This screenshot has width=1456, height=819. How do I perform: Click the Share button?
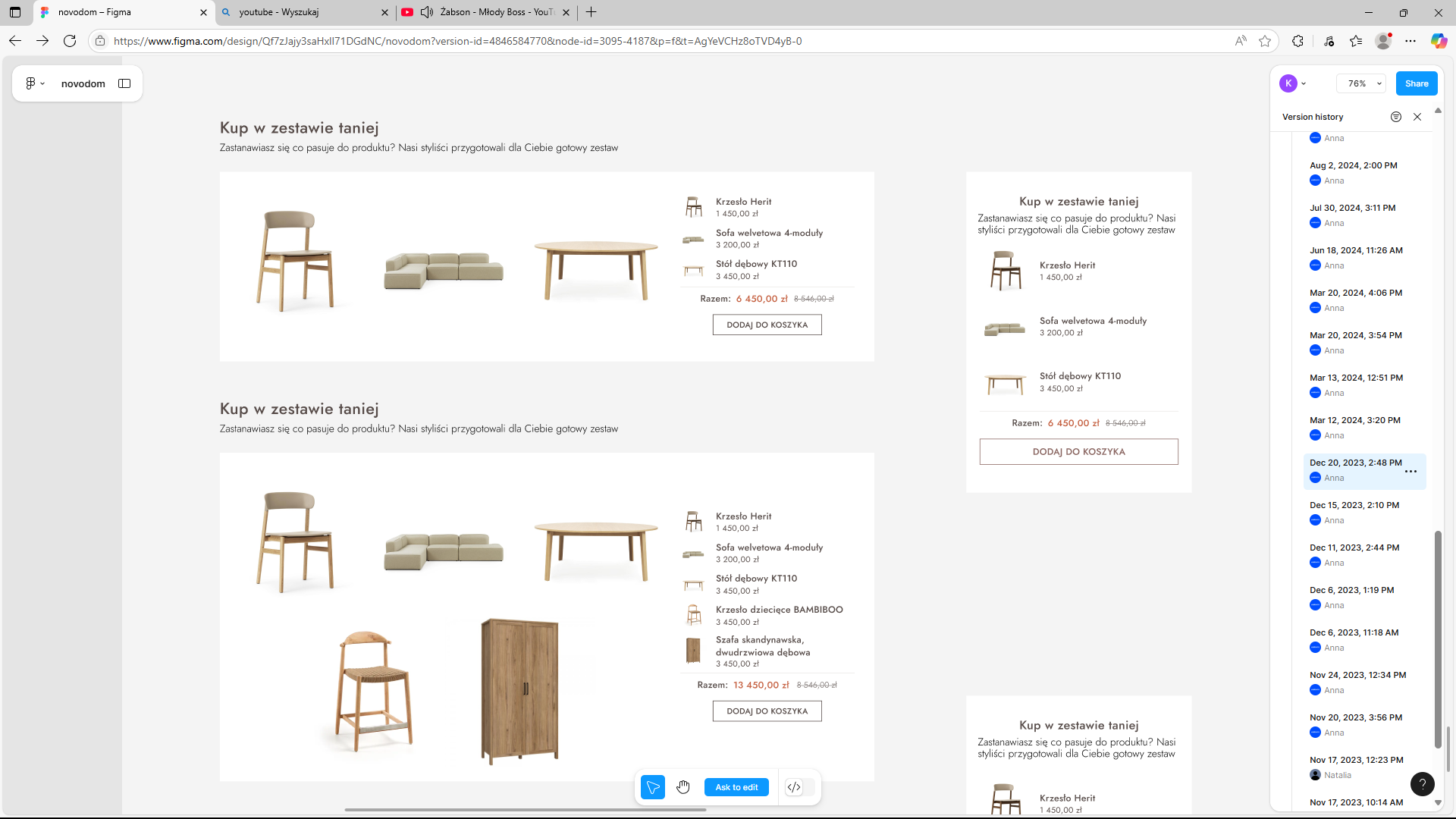pos(1416,83)
